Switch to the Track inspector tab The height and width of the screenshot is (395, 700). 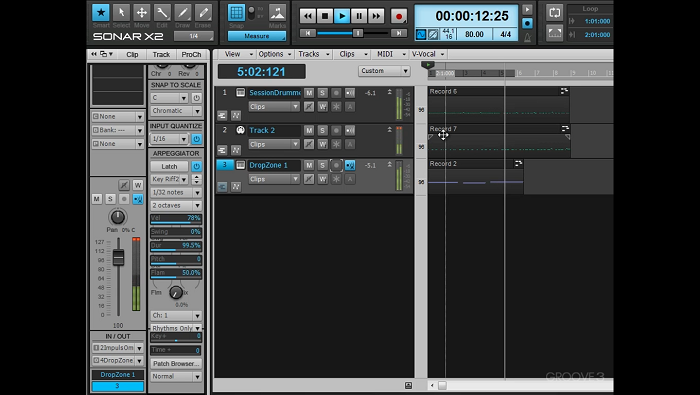pos(161,54)
